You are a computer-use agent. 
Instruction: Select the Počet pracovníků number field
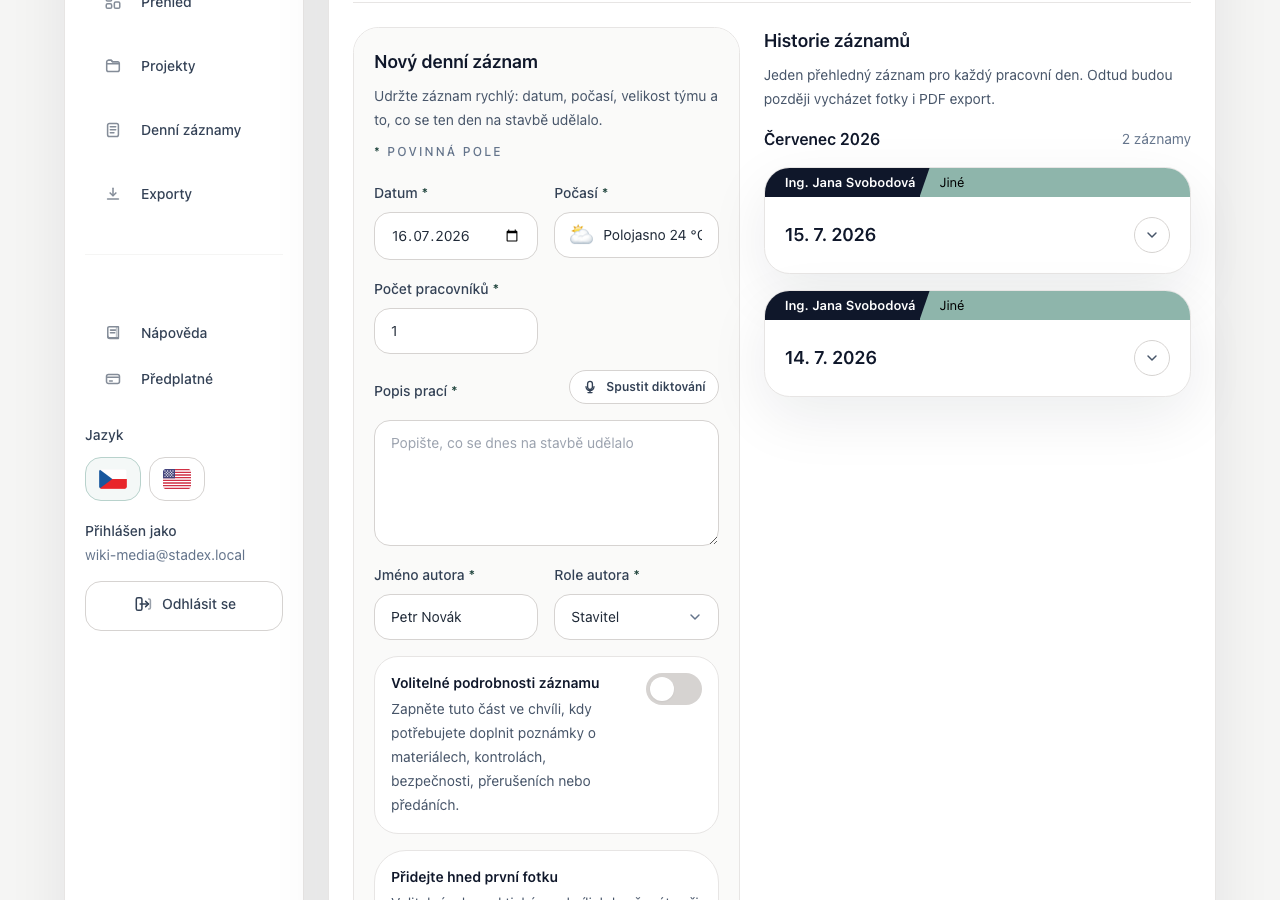pos(456,331)
